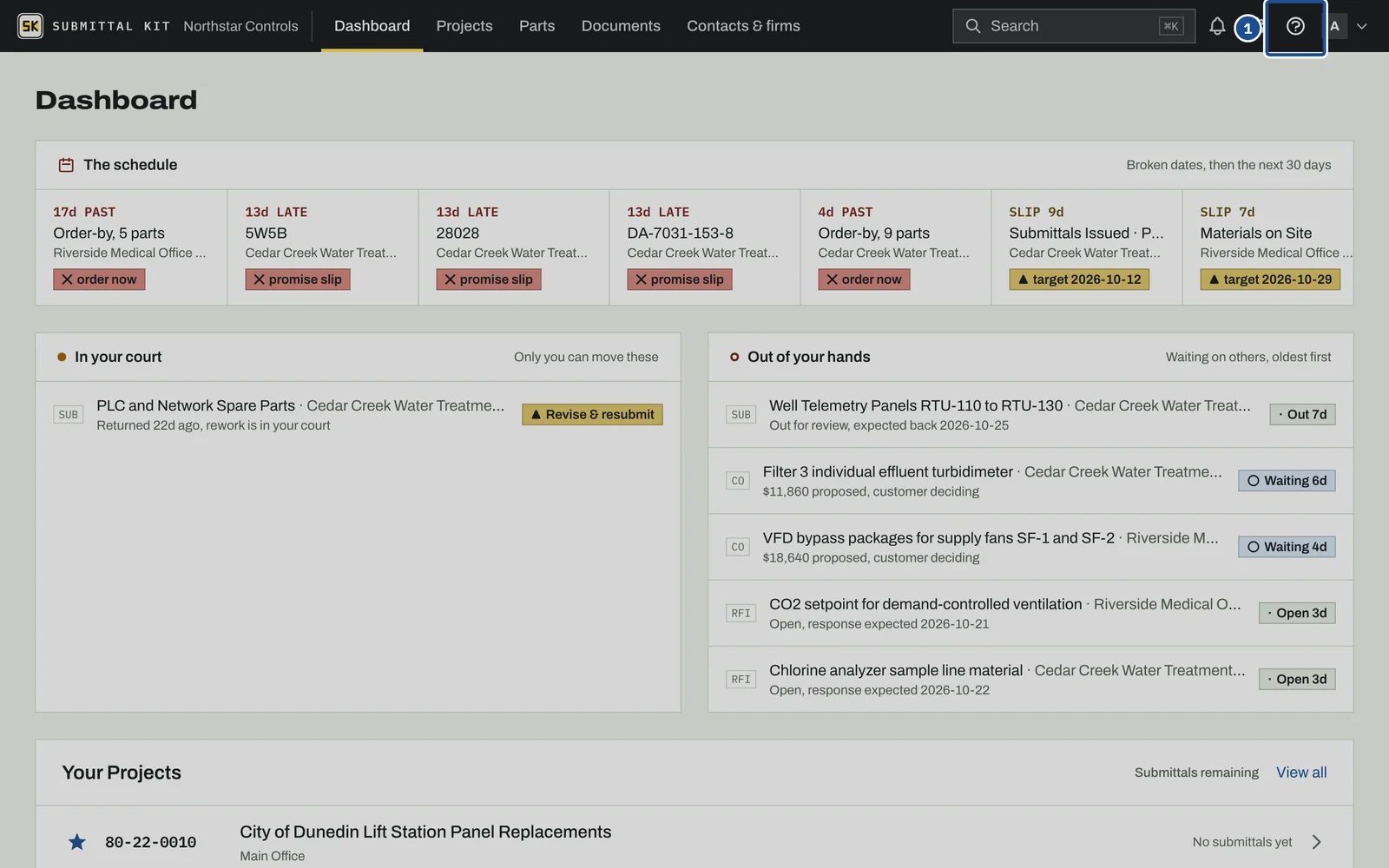Click the Materials on Site schedule card
Viewport: 1389px width, 868px height.
(1267, 247)
